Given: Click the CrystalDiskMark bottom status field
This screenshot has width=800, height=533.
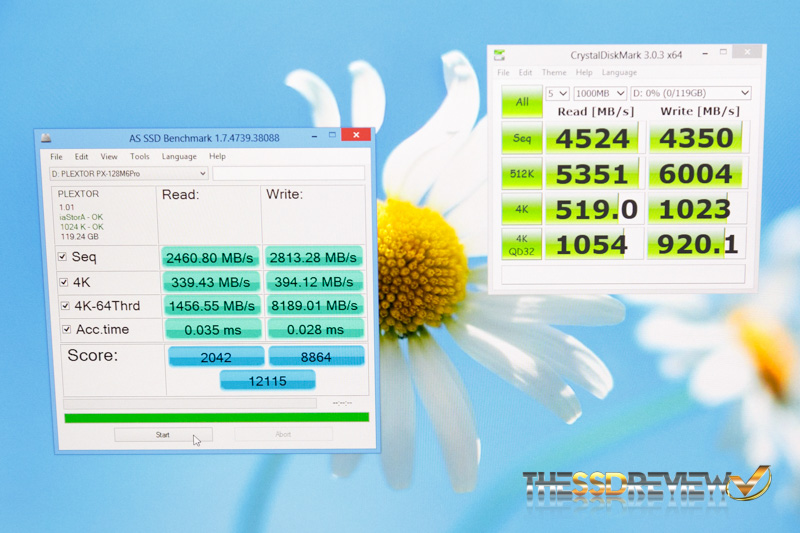Looking at the screenshot, I should click(x=623, y=274).
